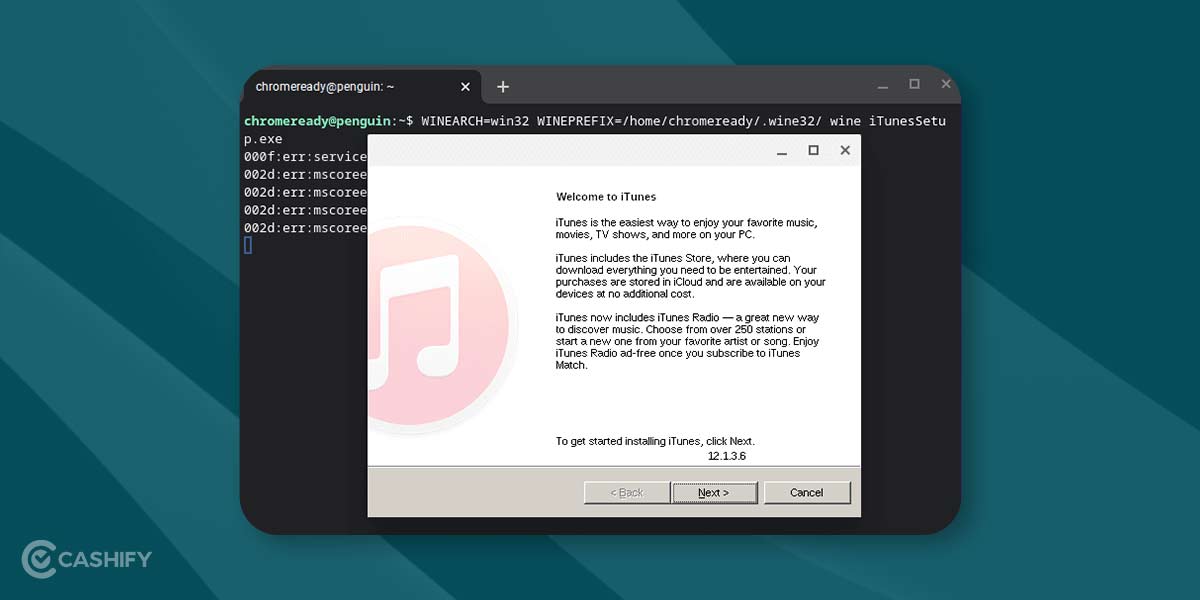Click the disabled Back button
The height and width of the screenshot is (600, 1200).
[626, 492]
